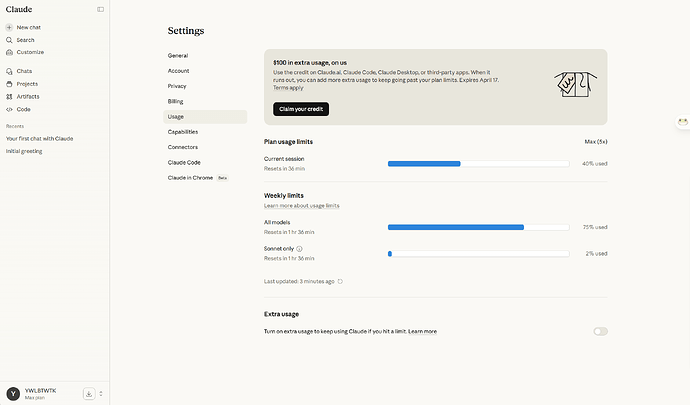Image resolution: width=690 pixels, height=405 pixels.
Task: Click the '75% used' text
Action: pos(595,227)
